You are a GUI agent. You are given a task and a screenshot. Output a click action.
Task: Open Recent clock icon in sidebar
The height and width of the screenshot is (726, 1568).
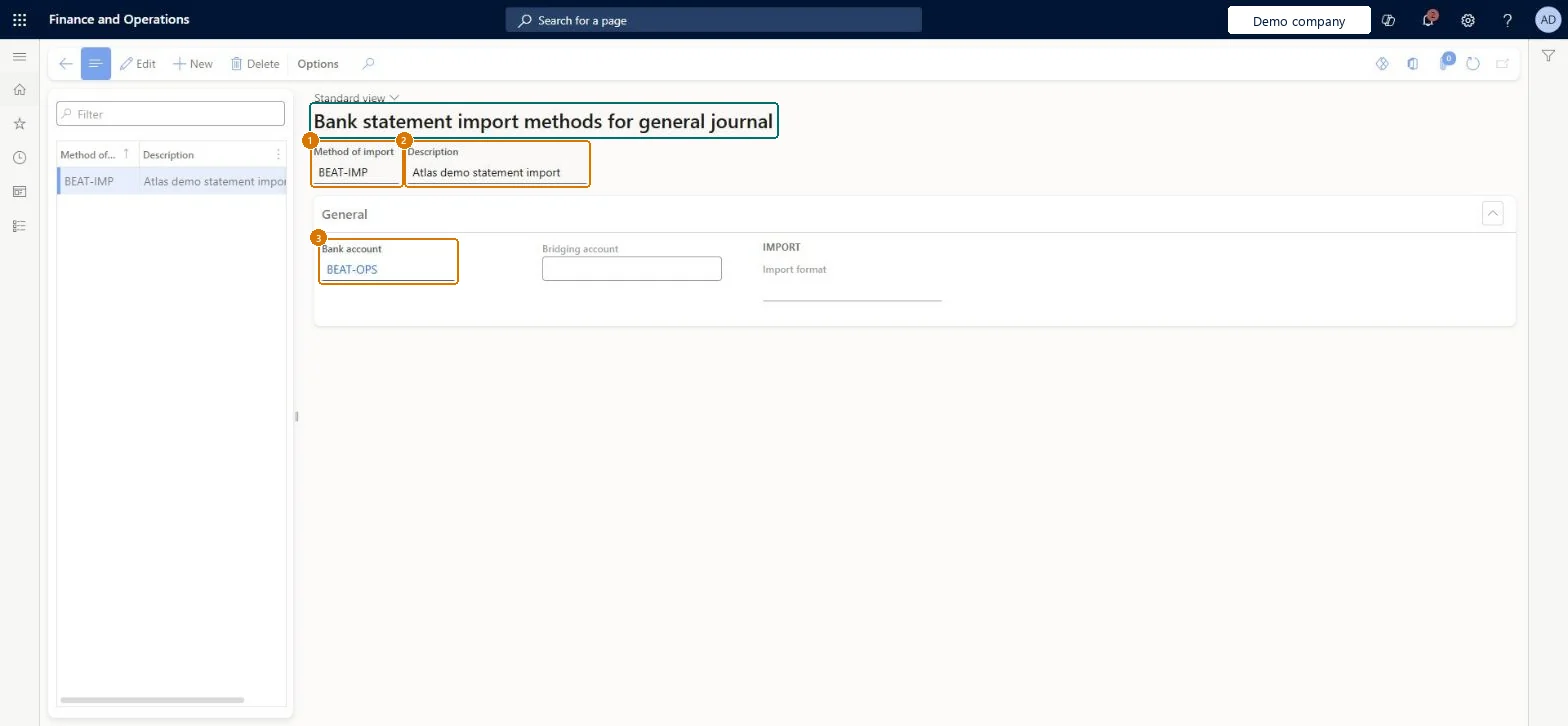click(19, 158)
